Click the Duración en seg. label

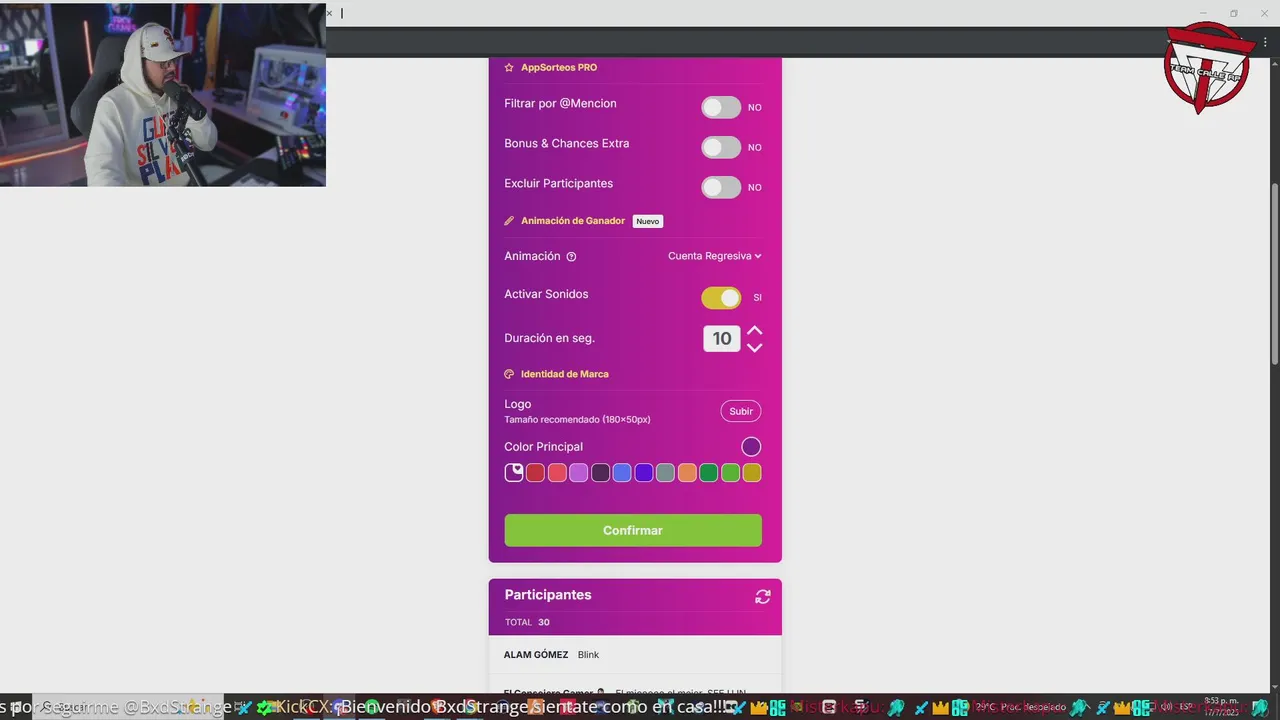tap(549, 338)
